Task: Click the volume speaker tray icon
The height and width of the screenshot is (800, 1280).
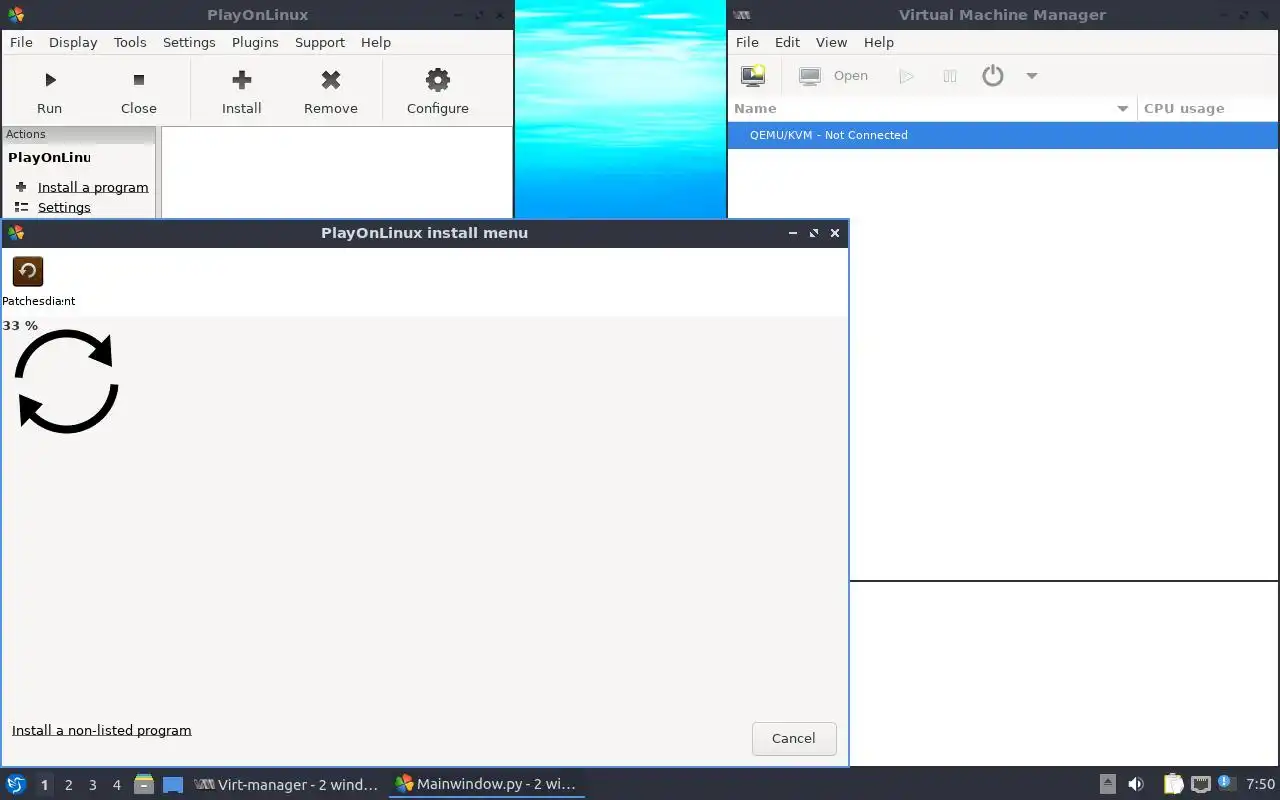Action: (1136, 784)
